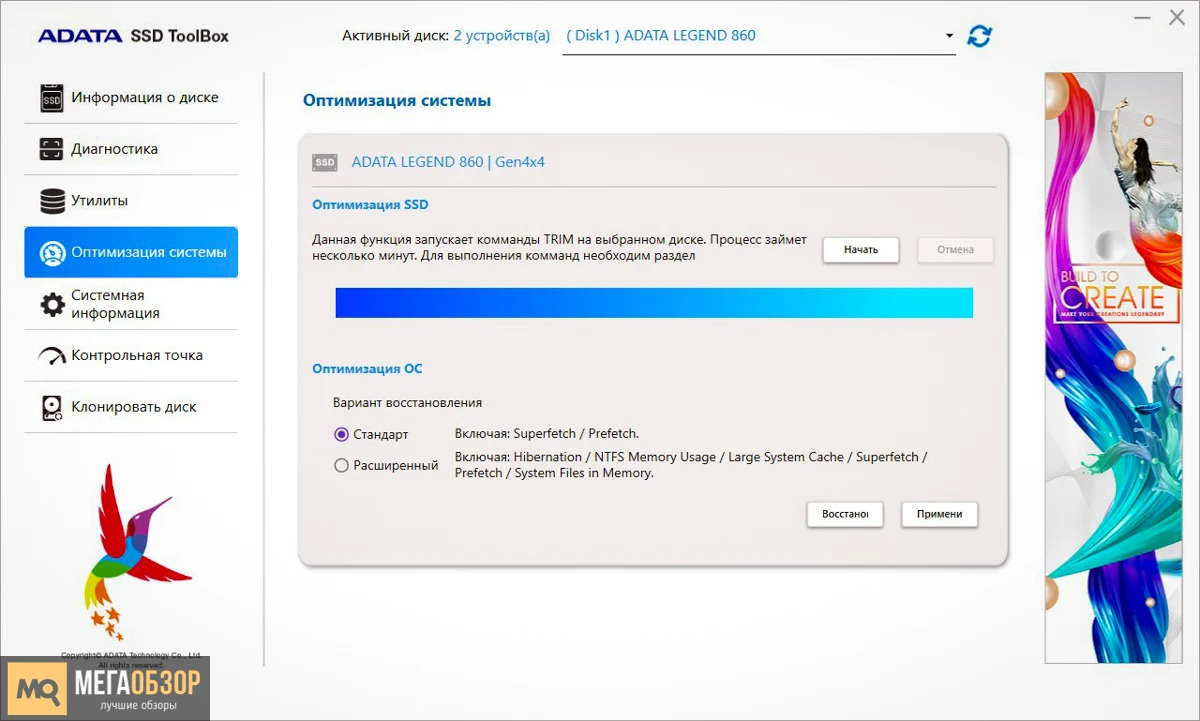Image resolution: width=1200 pixels, height=721 pixels.
Task: Refresh the disk list with the blue arrows icon
Action: [979, 36]
